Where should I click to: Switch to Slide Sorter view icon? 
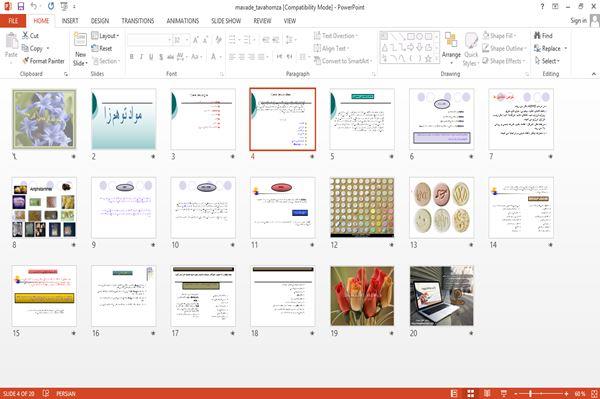click(x=471, y=393)
